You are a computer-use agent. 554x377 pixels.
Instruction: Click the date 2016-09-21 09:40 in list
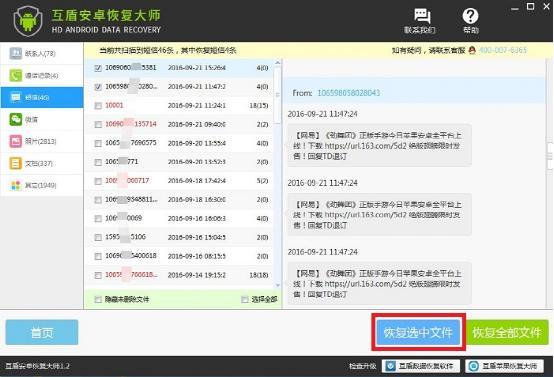click(x=197, y=124)
